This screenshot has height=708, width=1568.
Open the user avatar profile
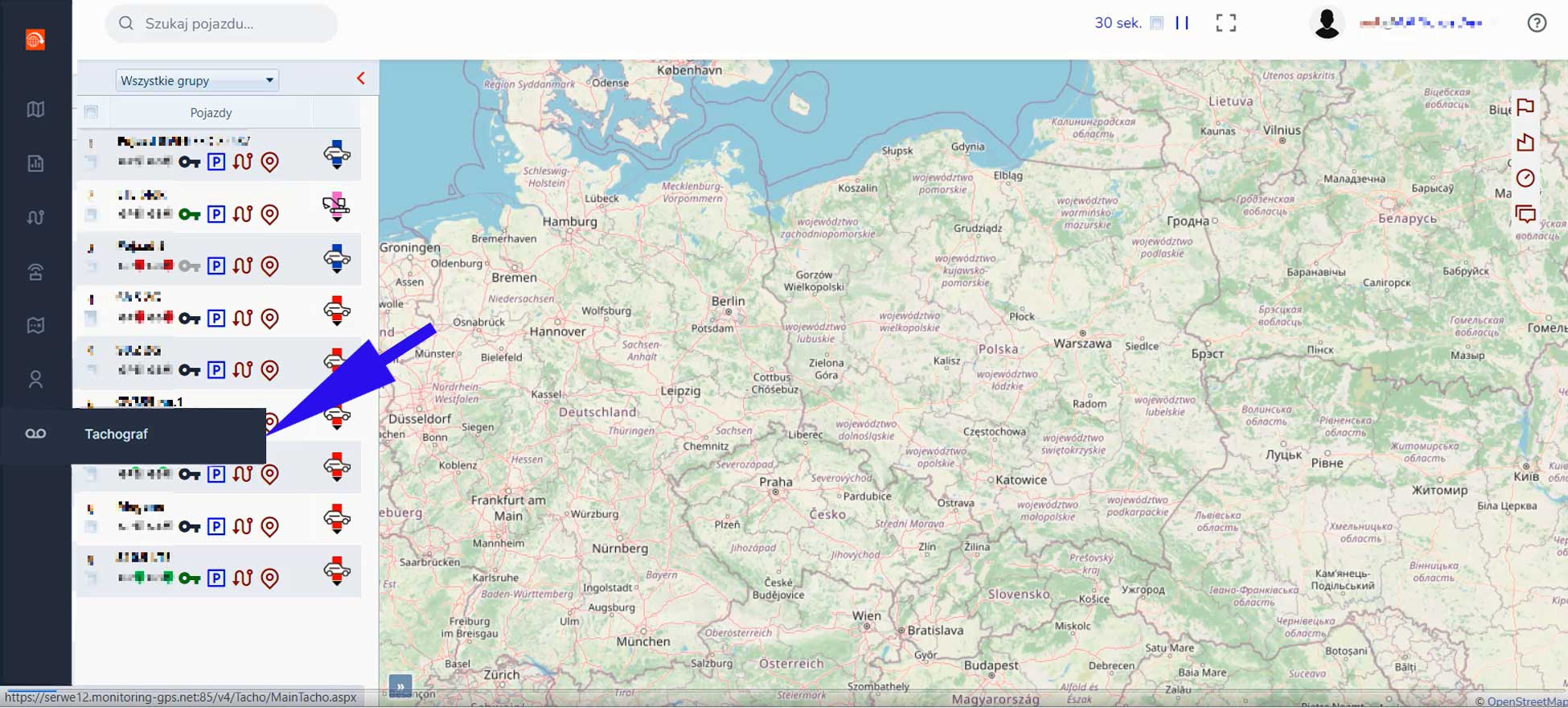coord(1327,23)
